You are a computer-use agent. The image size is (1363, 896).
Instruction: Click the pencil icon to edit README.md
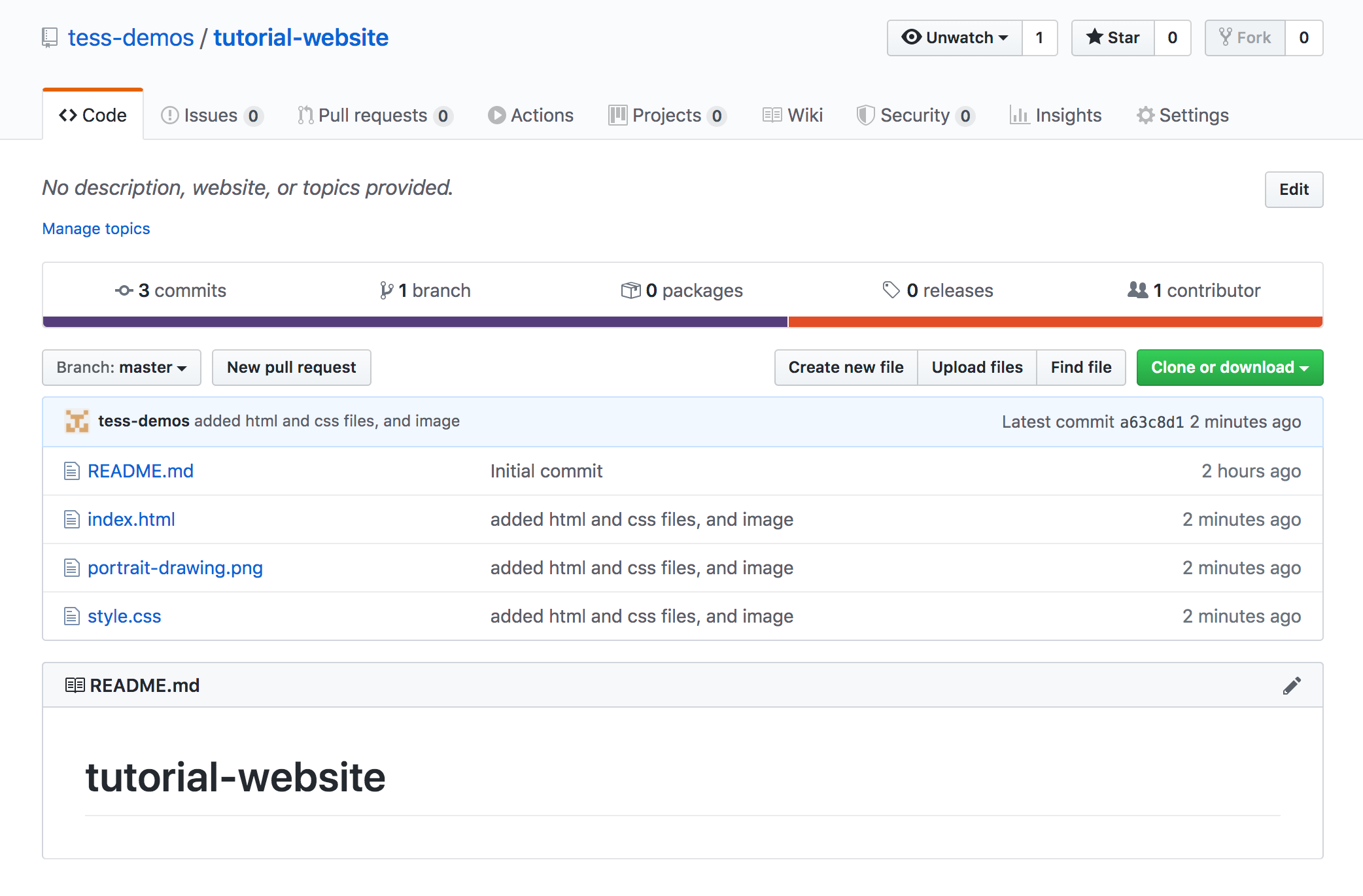1292,685
